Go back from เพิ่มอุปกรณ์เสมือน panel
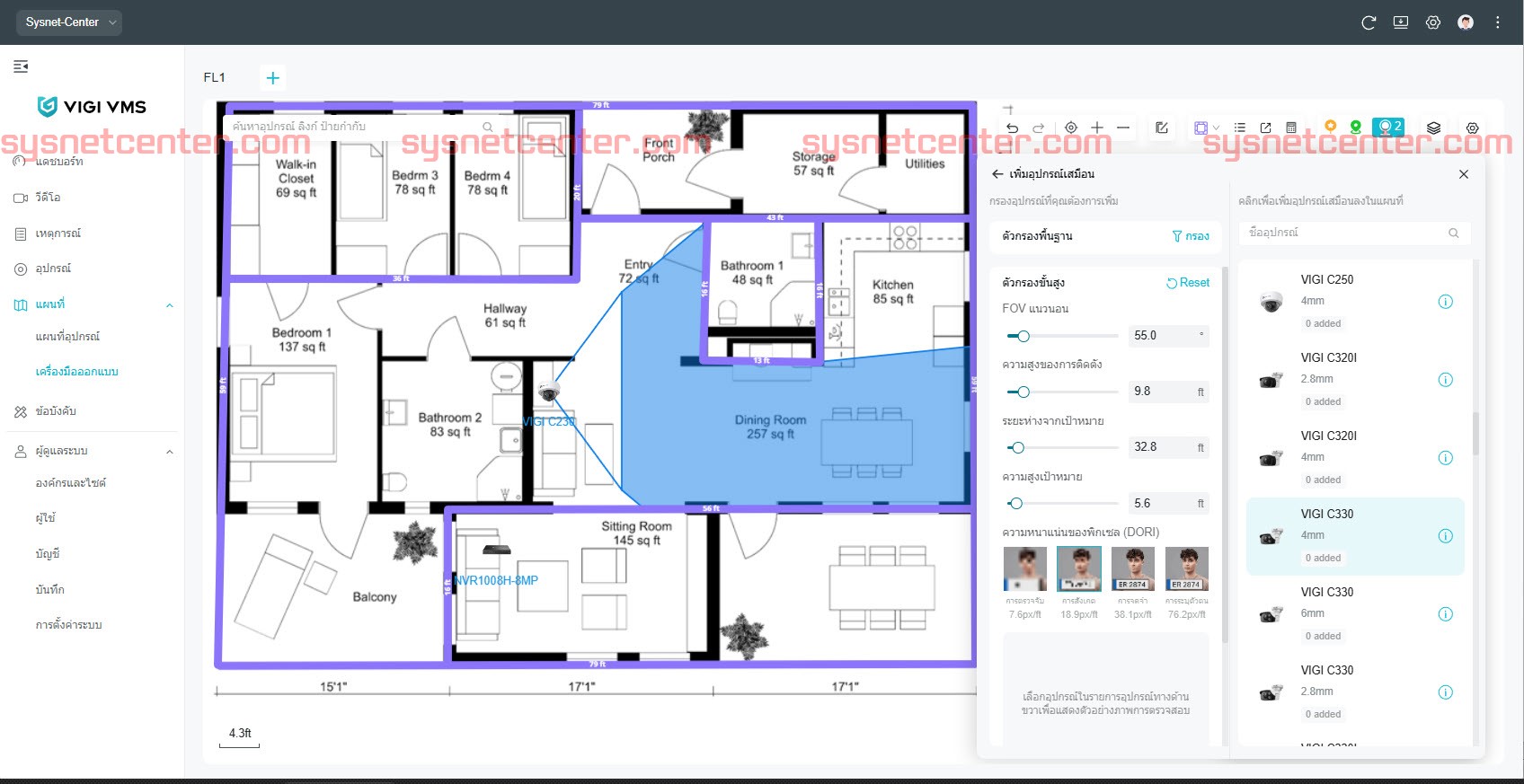Viewport: 1524px width, 784px height. 997,174
